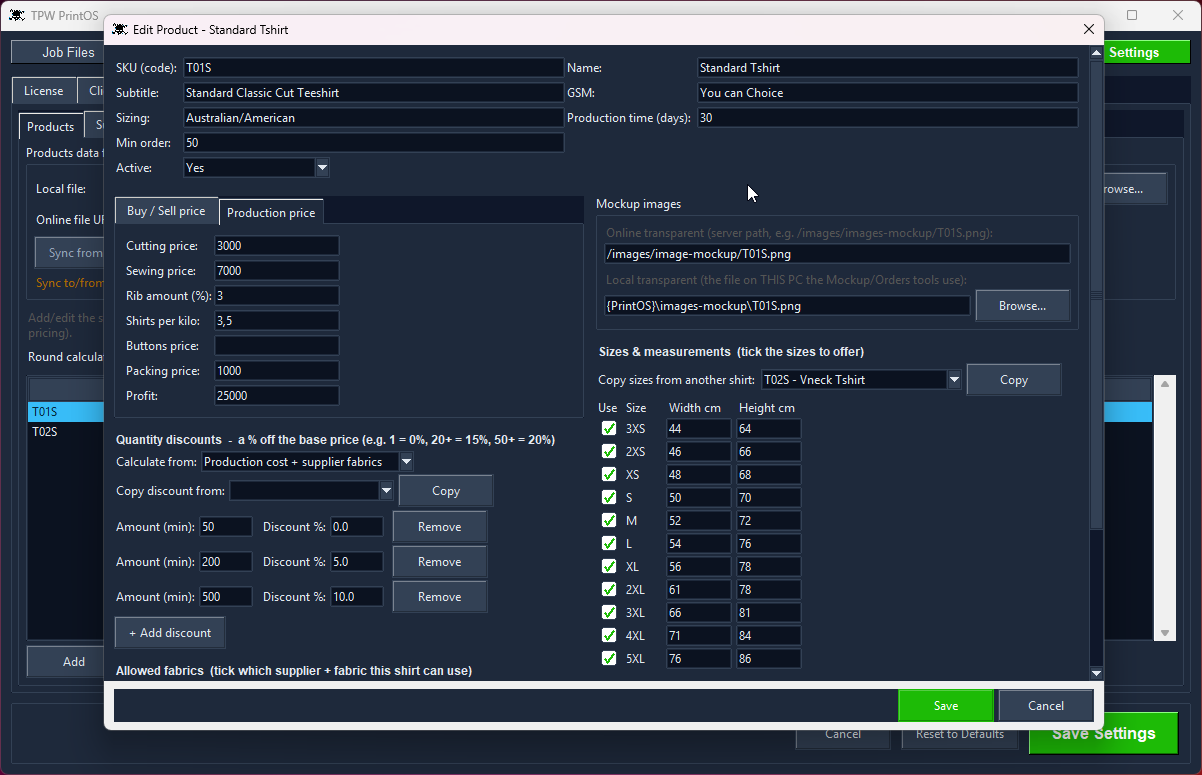Screen dimensions: 1202x775
Task: Click the Online transparent path field
Action: 838,254
